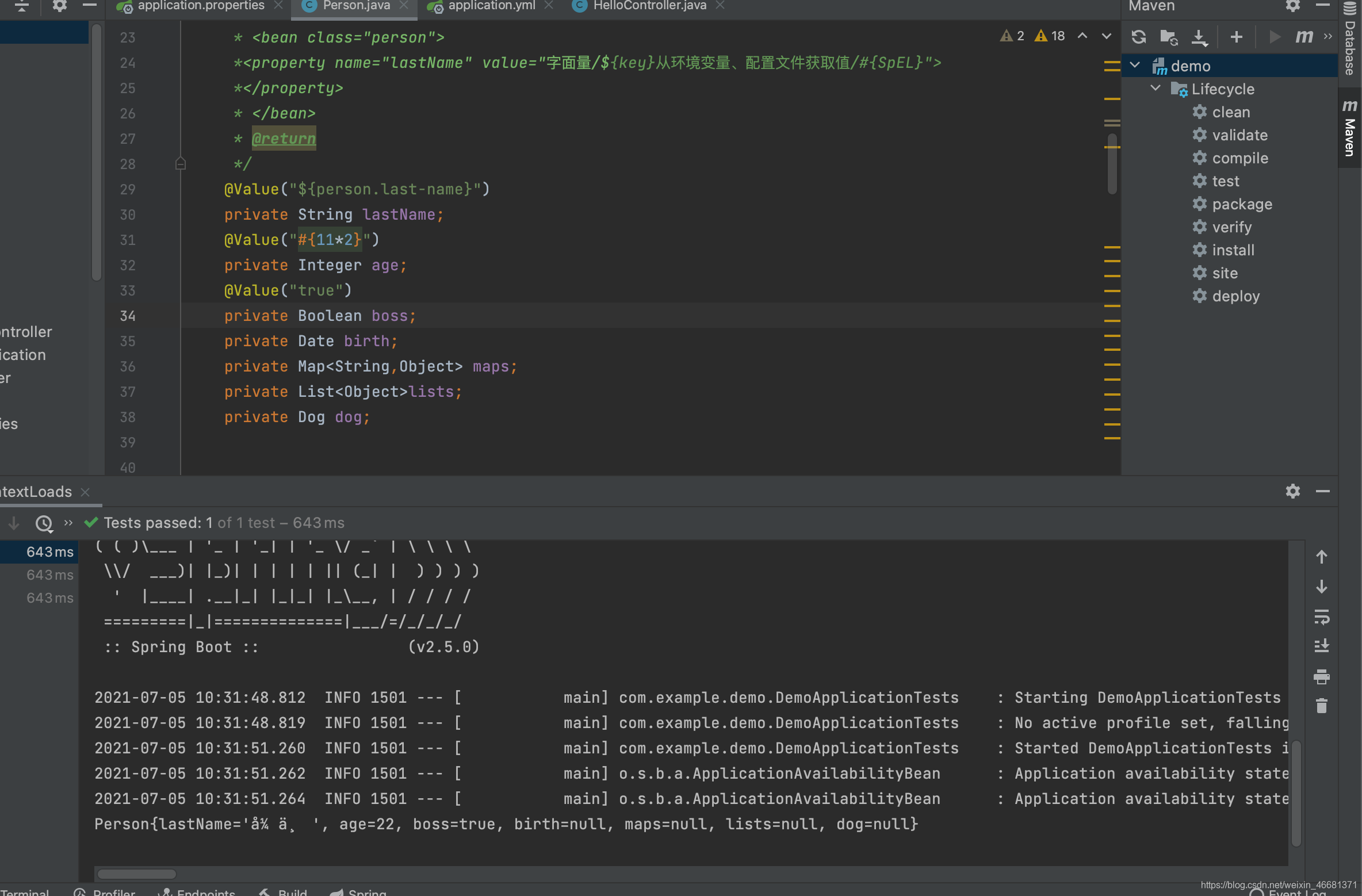Image resolution: width=1362 pixels, height=896 pixels.
Task: Collapse all in project panel
Action: [22, 6]
